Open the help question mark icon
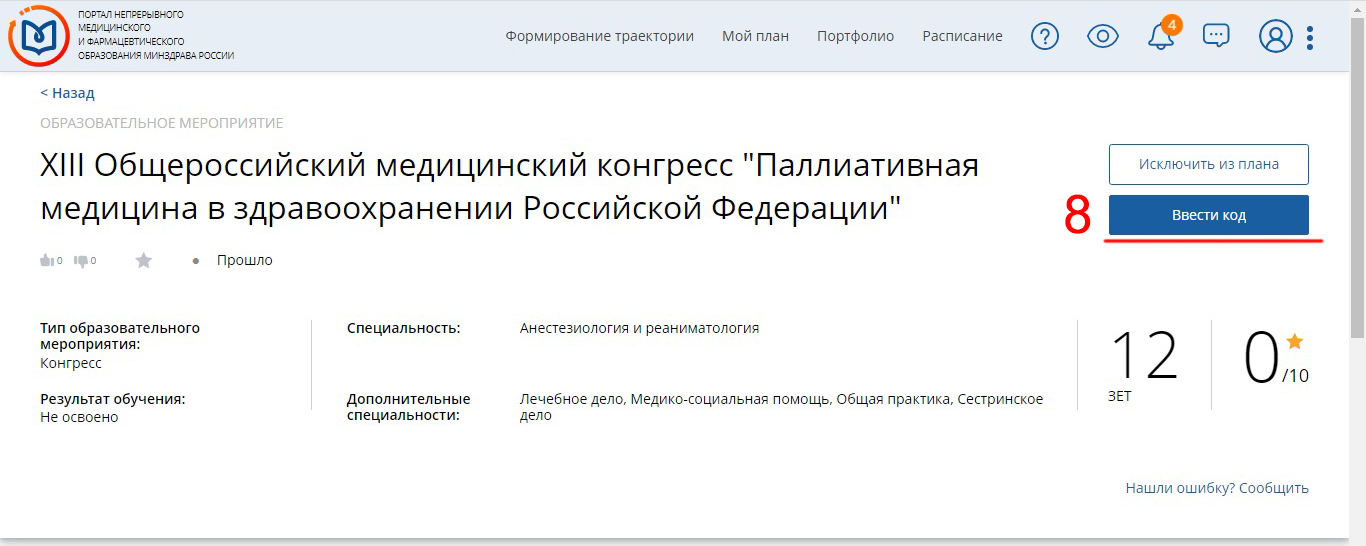Viewport: 1366px width, 546px height. [1045, 36]
